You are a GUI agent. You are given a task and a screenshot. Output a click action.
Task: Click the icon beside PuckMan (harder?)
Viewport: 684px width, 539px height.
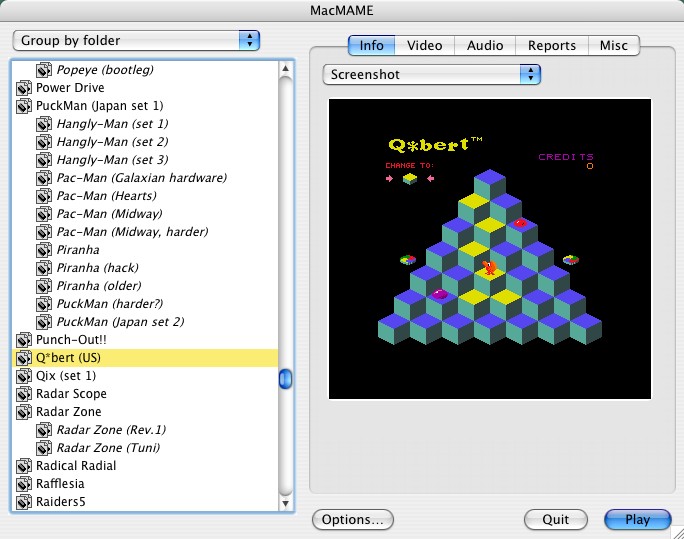pyautogui.click(x=44, y=304)
